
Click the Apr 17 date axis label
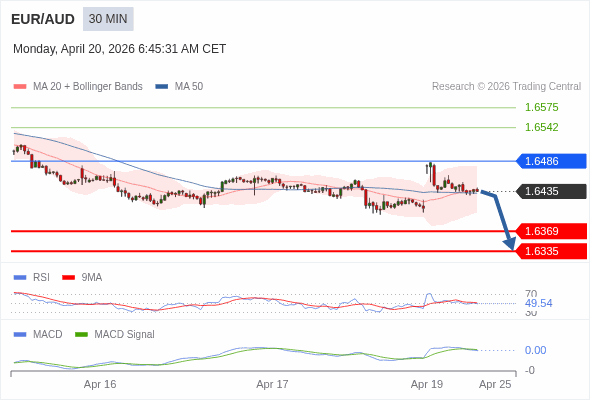[272, 384]
